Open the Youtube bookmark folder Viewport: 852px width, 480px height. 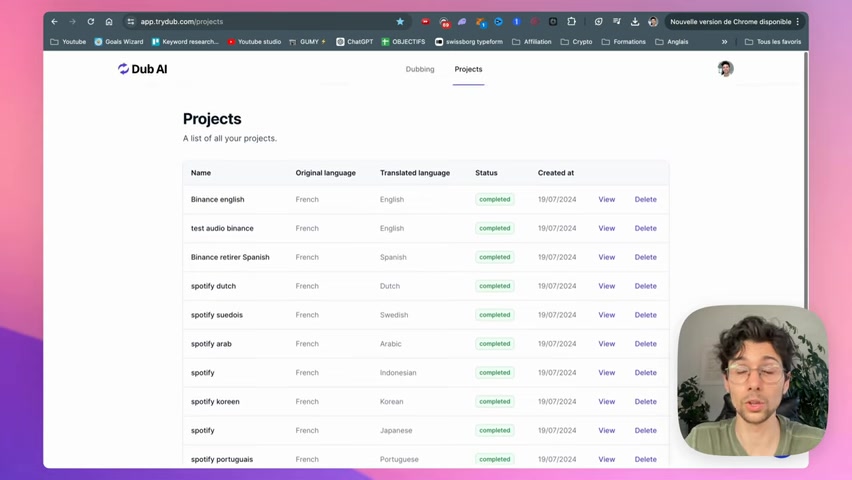[x=68, y=42]
